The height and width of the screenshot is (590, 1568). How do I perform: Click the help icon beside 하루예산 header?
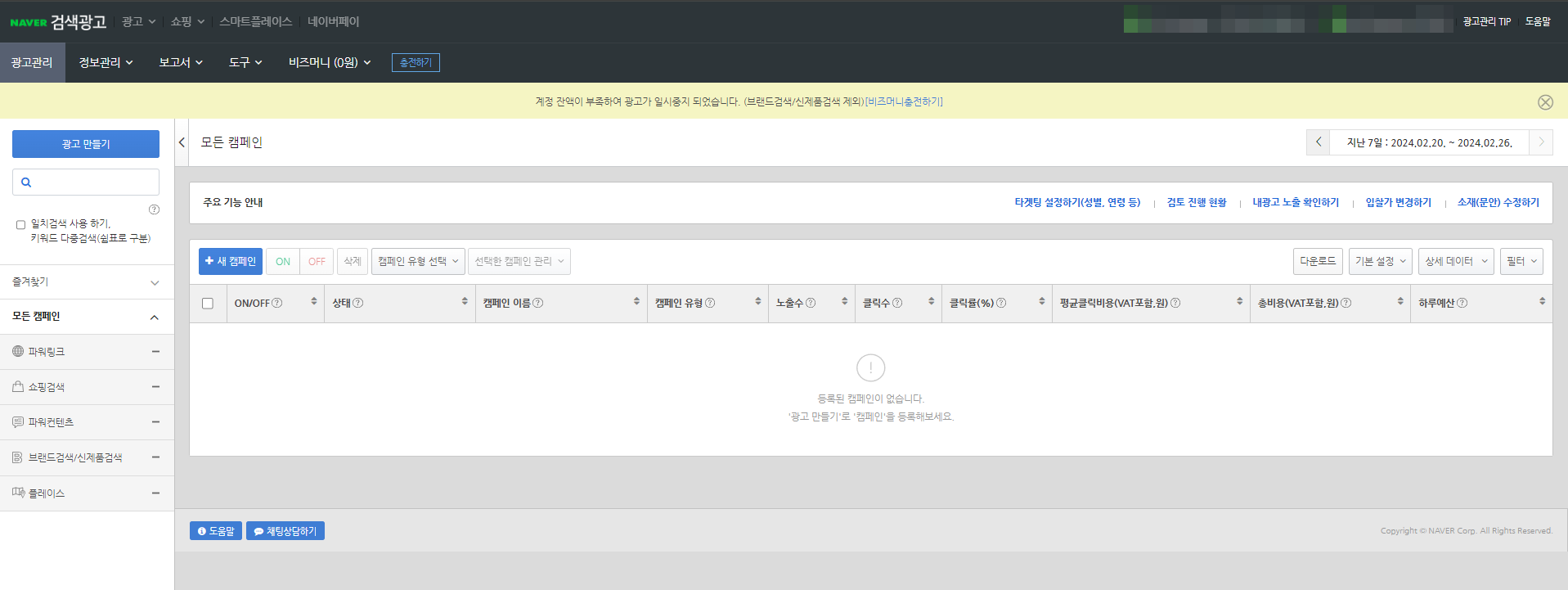click(1462, 303)
